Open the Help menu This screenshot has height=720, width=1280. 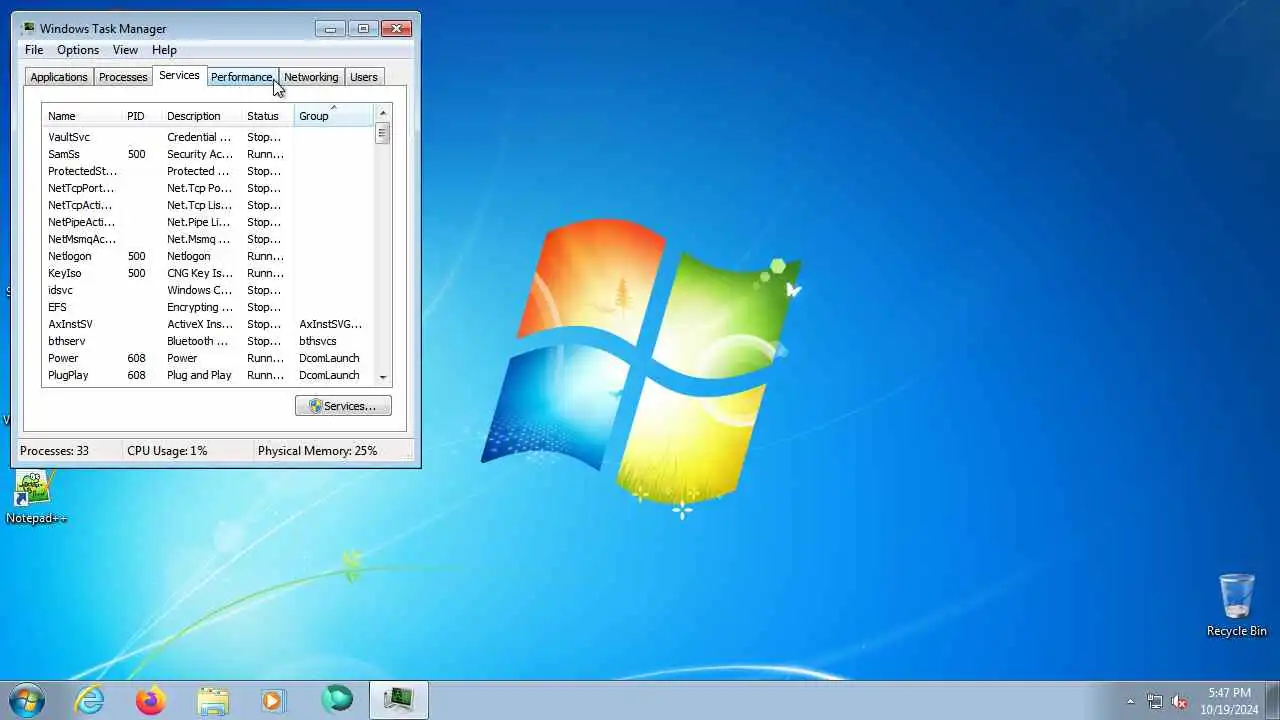pyautogui.click(x=164, y=50)
